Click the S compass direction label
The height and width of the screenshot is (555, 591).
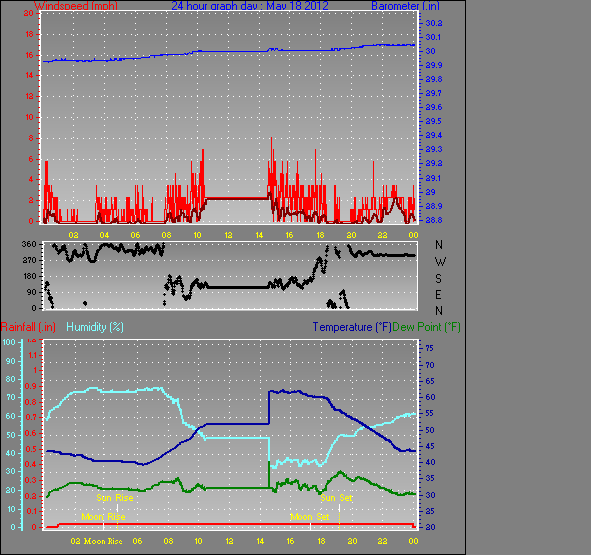438,278
